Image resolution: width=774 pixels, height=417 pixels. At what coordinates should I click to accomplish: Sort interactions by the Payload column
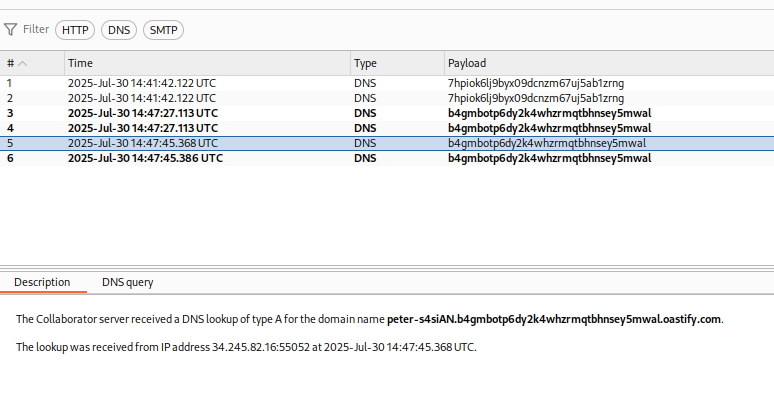(x=467, y=63)
